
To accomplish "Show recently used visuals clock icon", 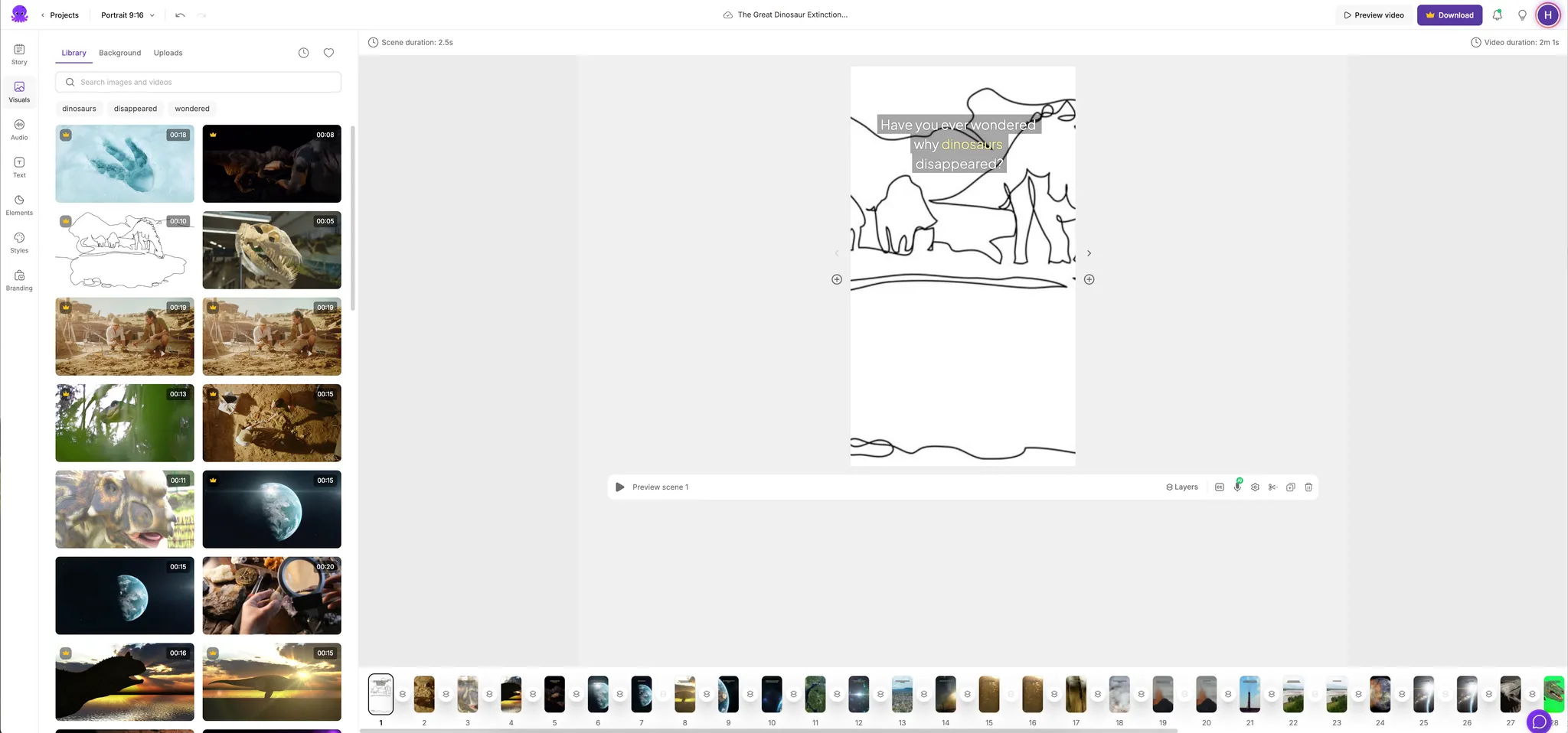I will (x=303, y=53).
